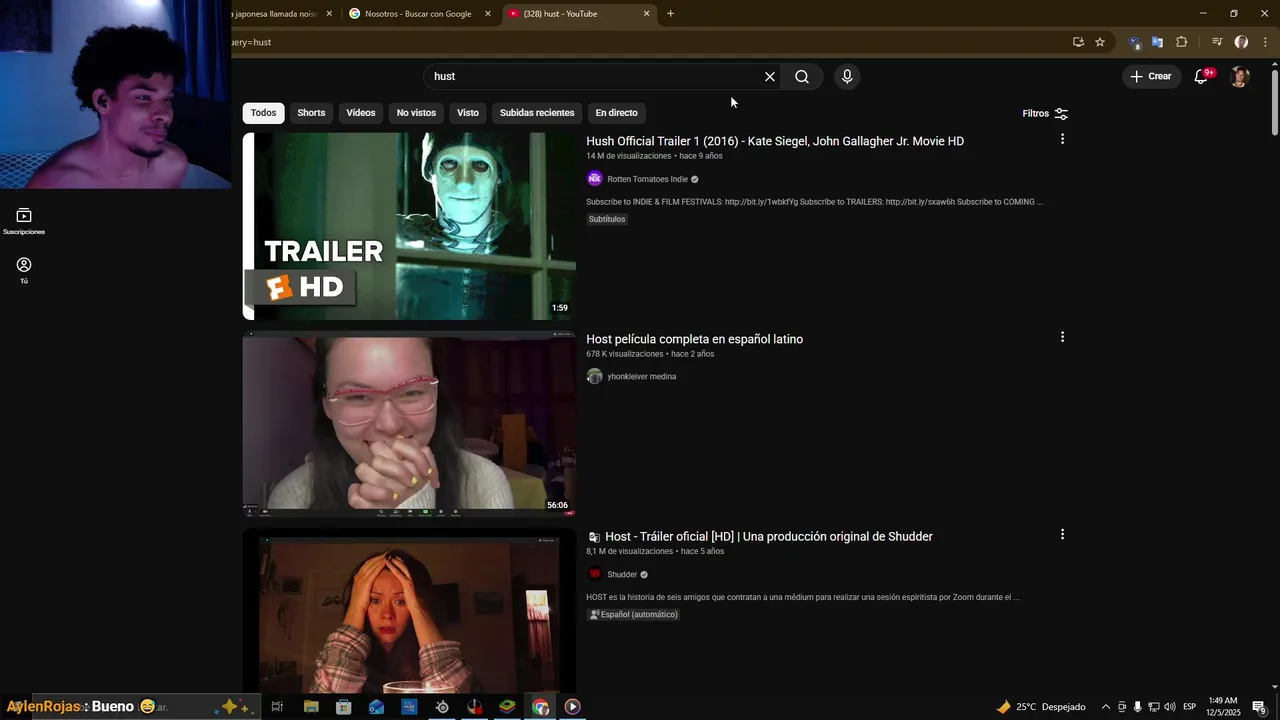Visit the Rotten Tomatoes Indie channel

[x=647, y=179]
